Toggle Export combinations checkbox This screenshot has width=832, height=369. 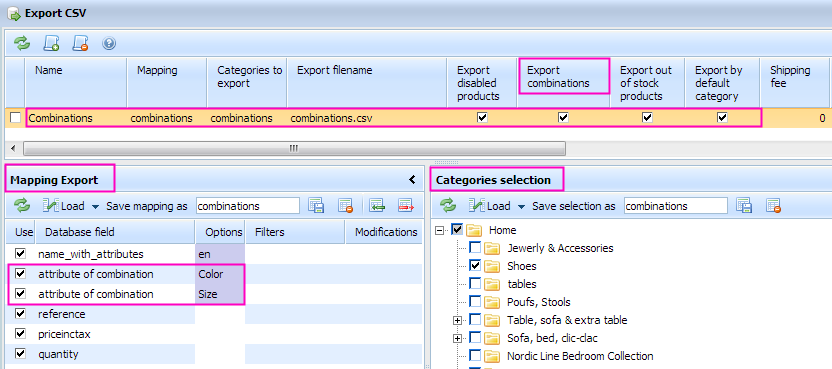point(563,118)
